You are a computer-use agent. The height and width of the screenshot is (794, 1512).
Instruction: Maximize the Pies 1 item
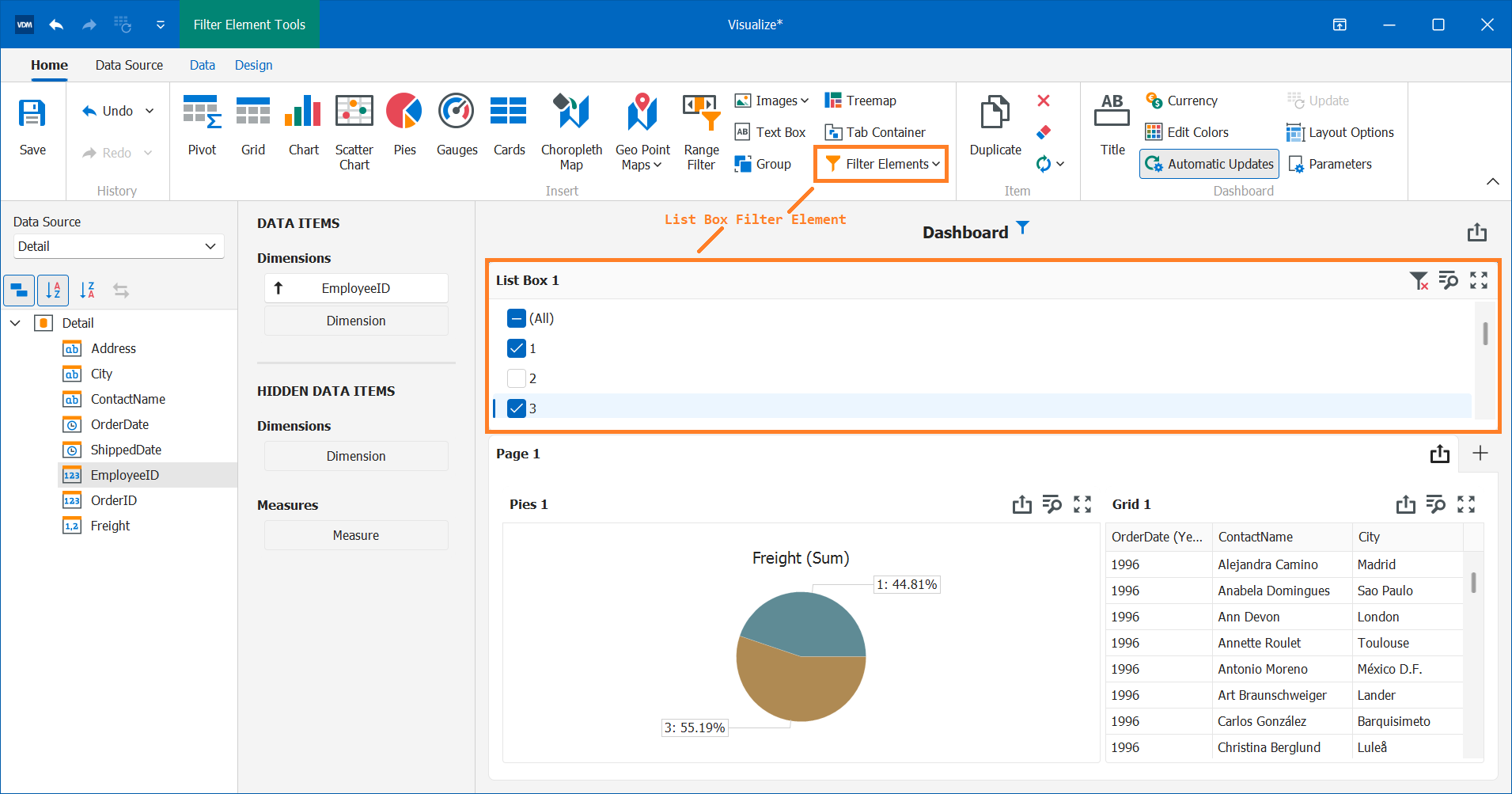(x=1082, y=504)
